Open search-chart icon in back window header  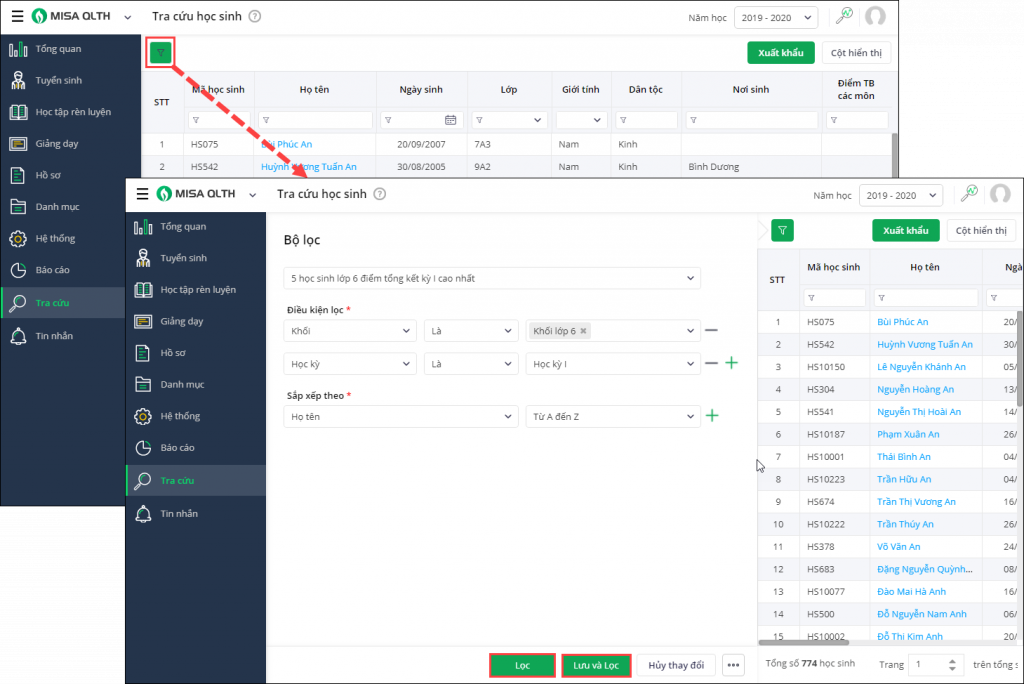[844, 16]
